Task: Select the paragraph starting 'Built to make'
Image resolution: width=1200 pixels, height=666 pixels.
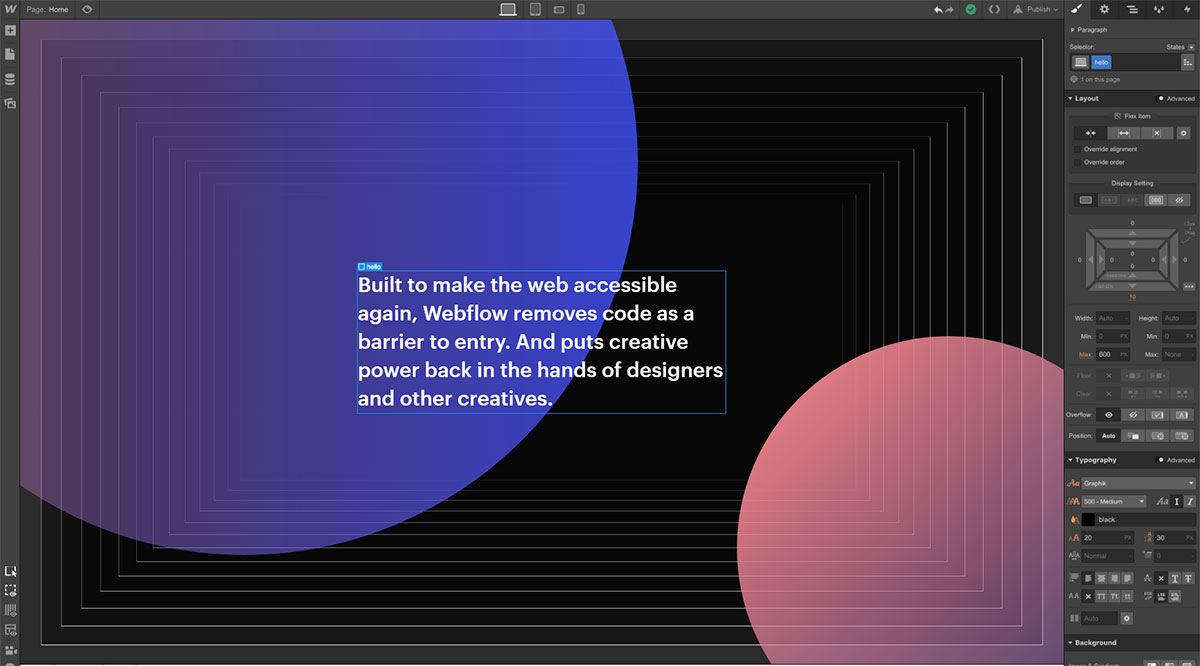Action: click(541, 342)
